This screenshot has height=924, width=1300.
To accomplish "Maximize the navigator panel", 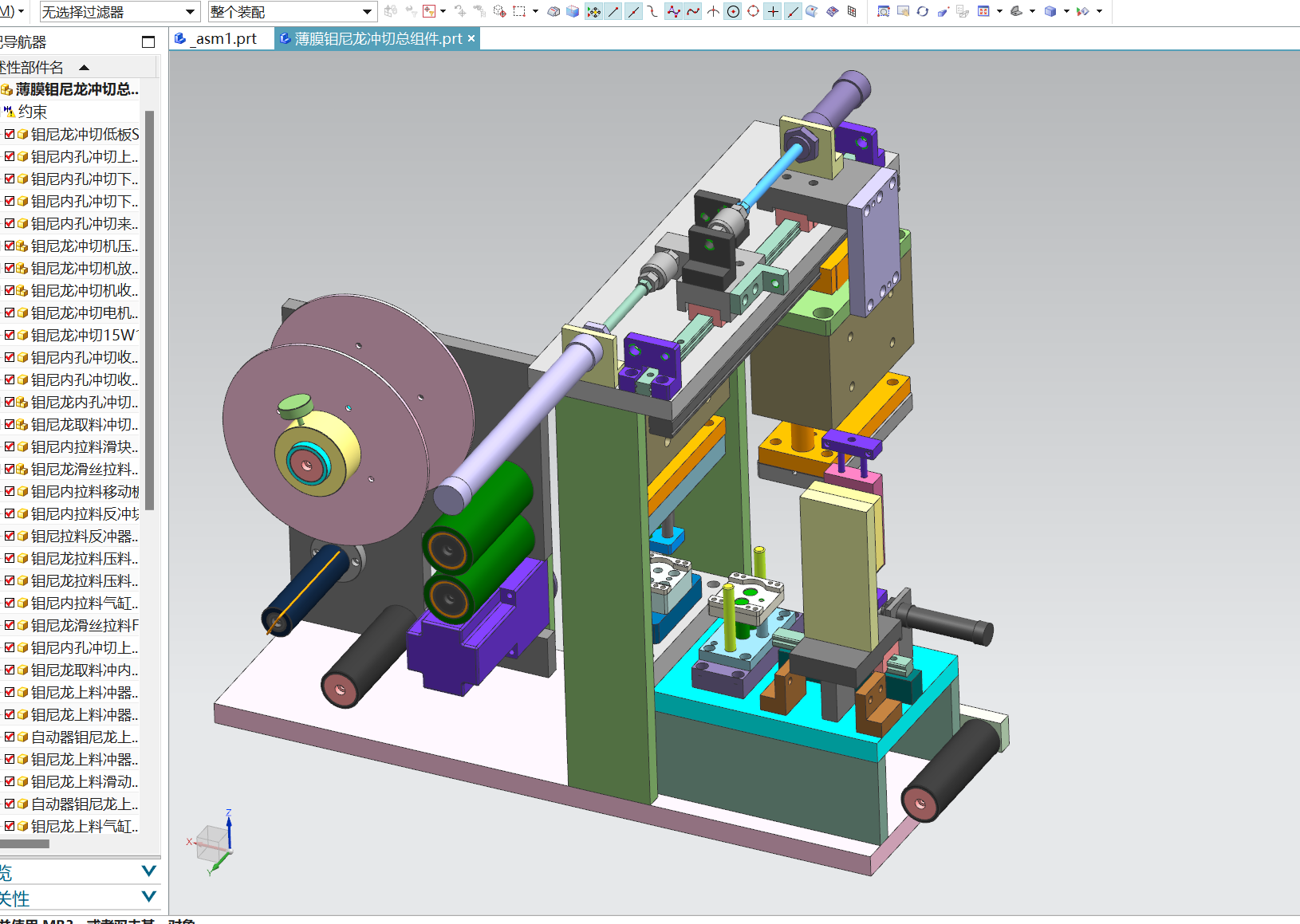I will pos(148,41).
